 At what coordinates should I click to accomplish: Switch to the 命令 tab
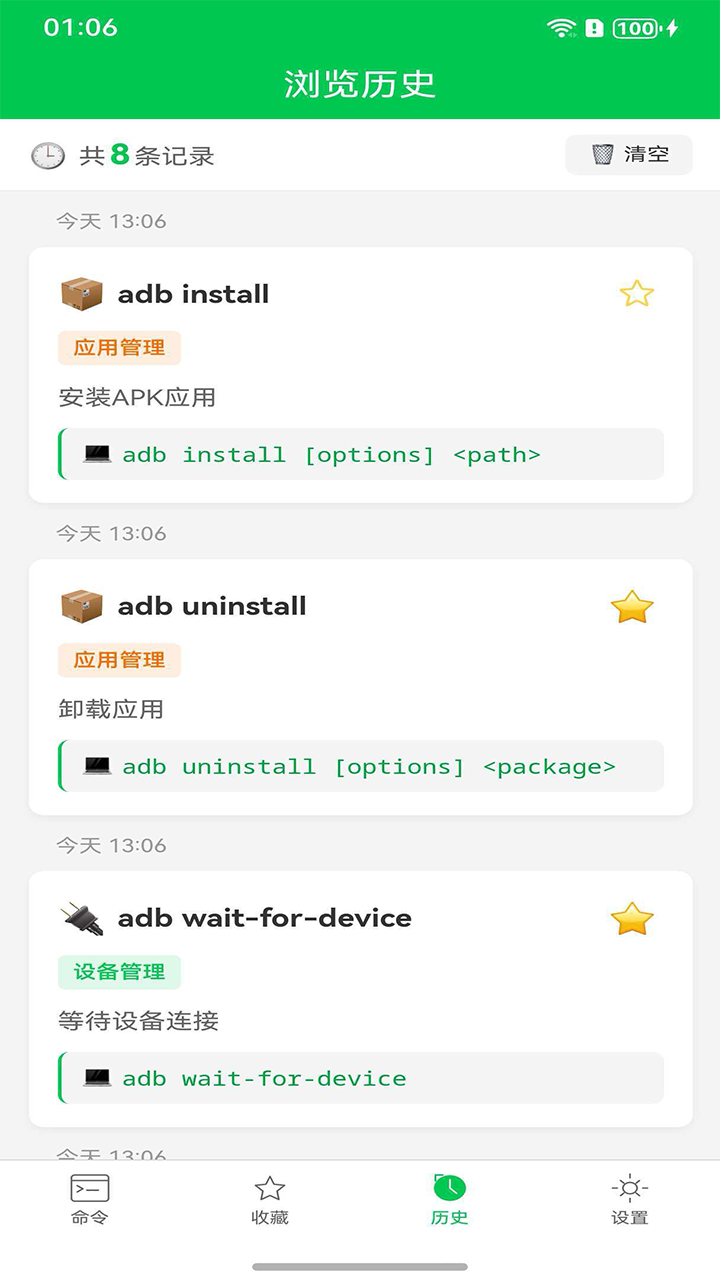90,1199
